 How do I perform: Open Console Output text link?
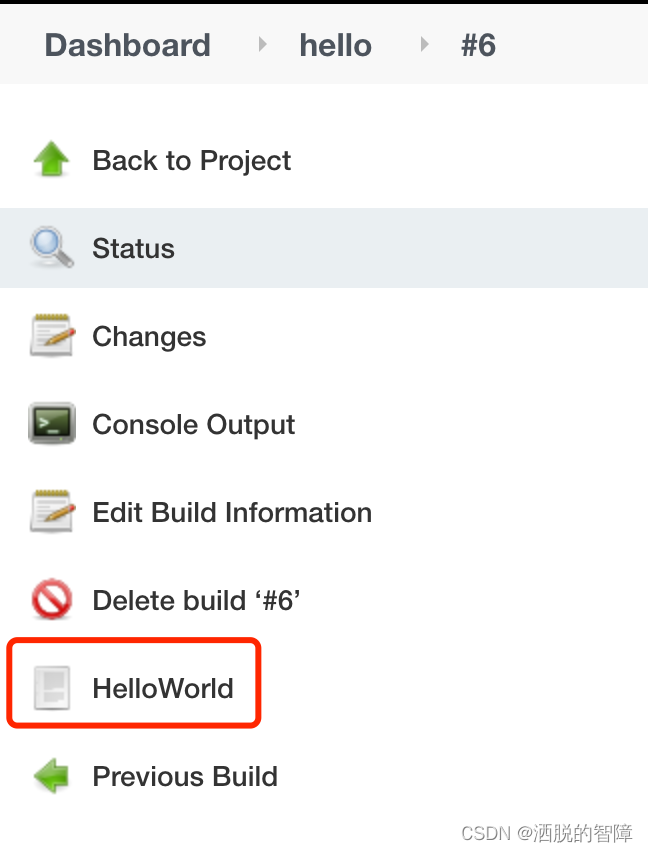194,424
